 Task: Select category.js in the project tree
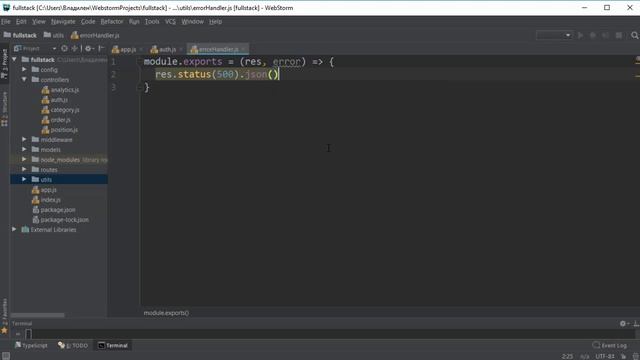pyautogui.click(x=60, y=110)
